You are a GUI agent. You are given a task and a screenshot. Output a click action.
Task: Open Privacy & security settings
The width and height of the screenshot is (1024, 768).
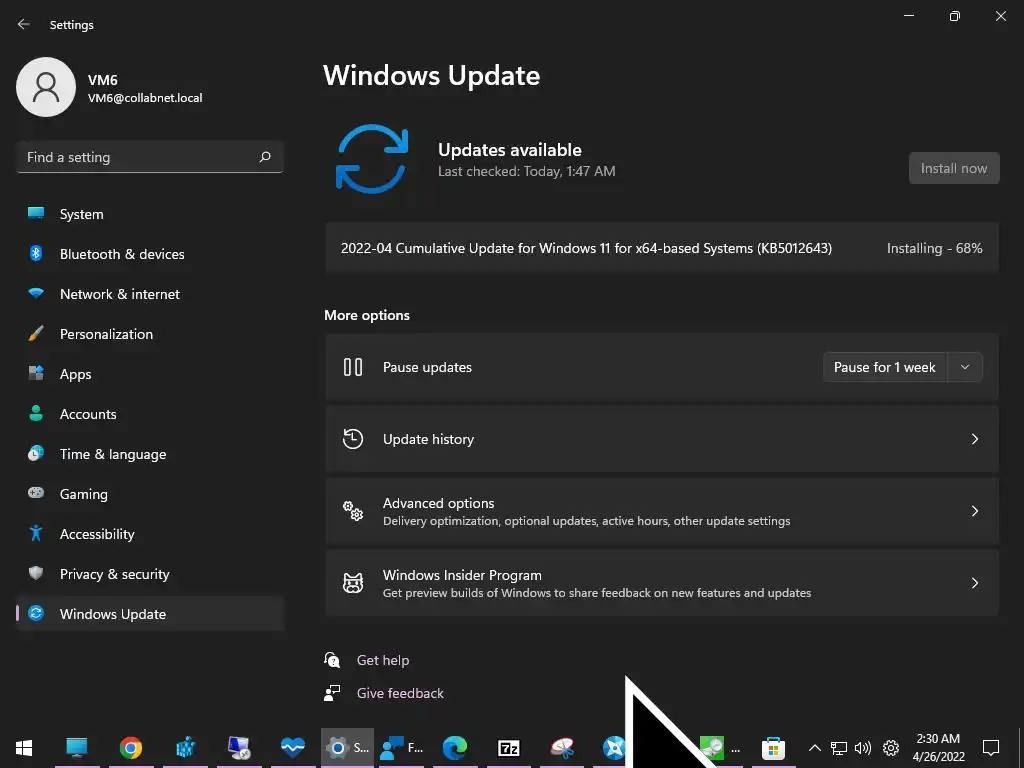coord(150,574)
